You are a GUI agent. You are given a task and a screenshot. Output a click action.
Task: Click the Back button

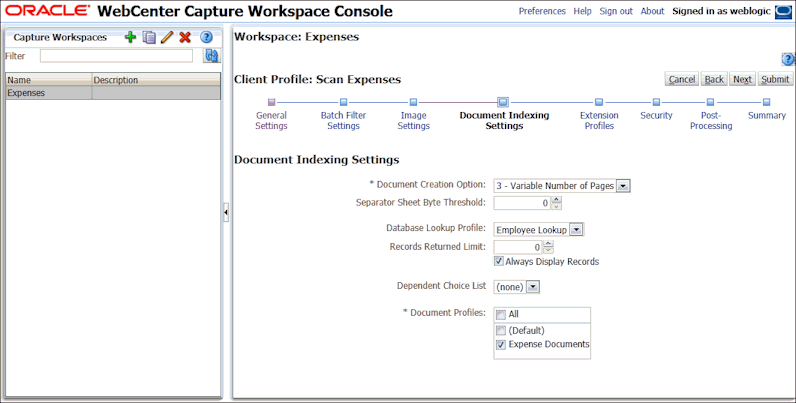pos(714,79)
